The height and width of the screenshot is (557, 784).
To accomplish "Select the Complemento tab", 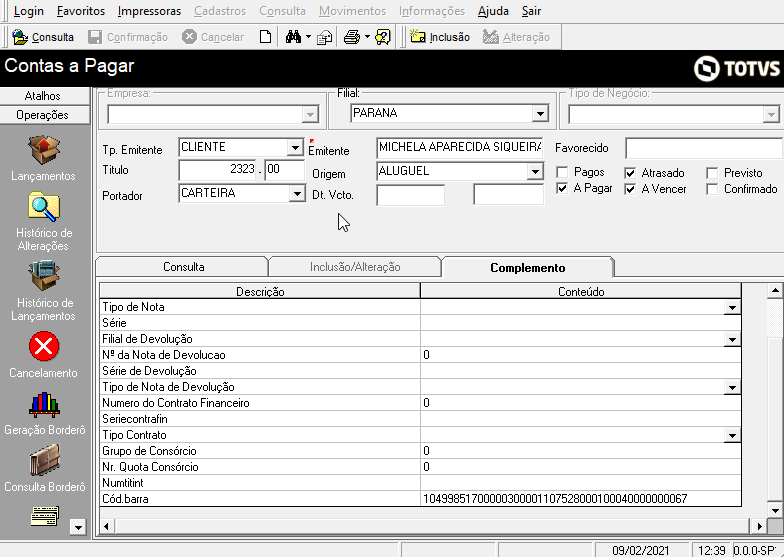I will [x=528, y=268].
